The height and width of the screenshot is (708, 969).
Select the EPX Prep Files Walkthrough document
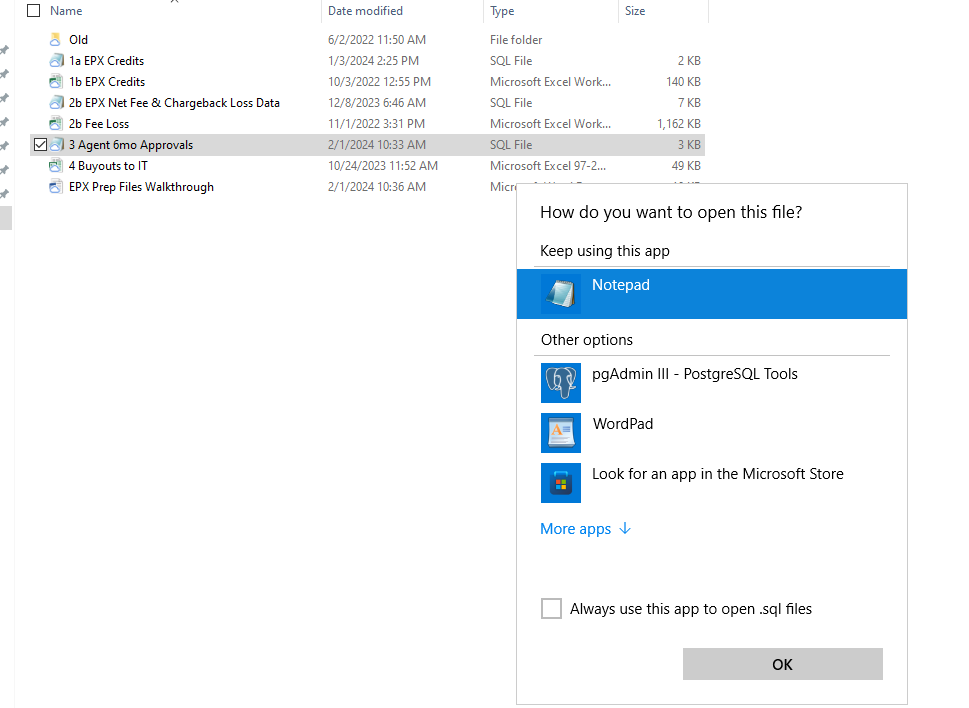click(141, 187)
